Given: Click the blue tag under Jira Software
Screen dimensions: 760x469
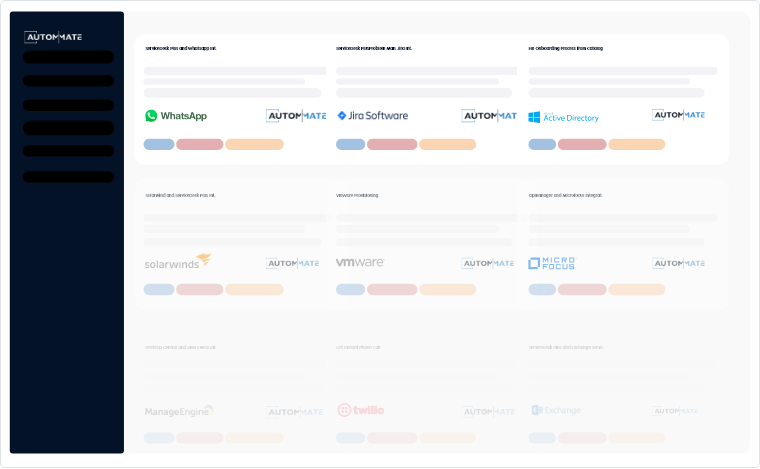Looking at the screenshot, I should click(x=350, y=144).
